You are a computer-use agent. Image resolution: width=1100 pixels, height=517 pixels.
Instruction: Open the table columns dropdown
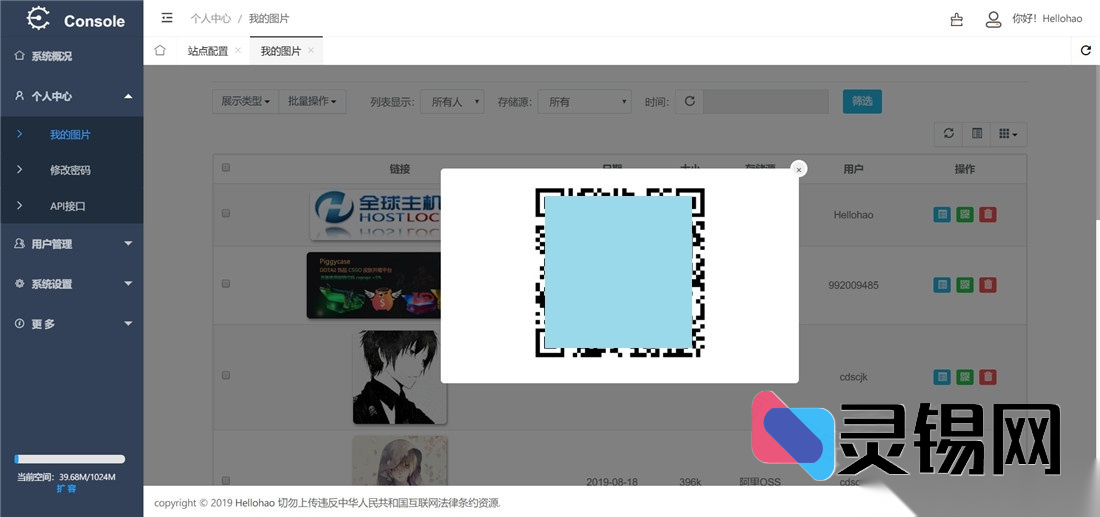pyautogui.click(x=1008, y=133)
